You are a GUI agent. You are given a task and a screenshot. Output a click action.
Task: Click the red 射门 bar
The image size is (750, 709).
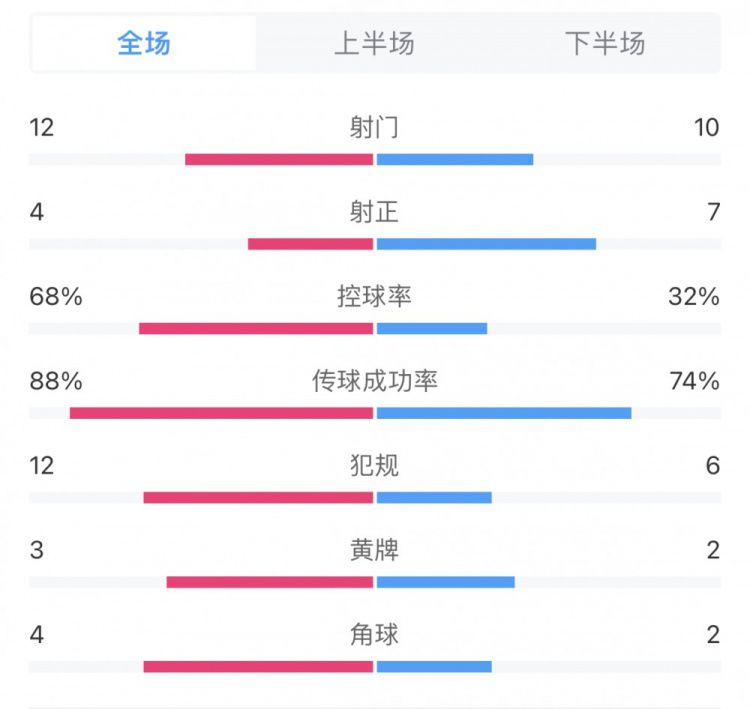279,159
